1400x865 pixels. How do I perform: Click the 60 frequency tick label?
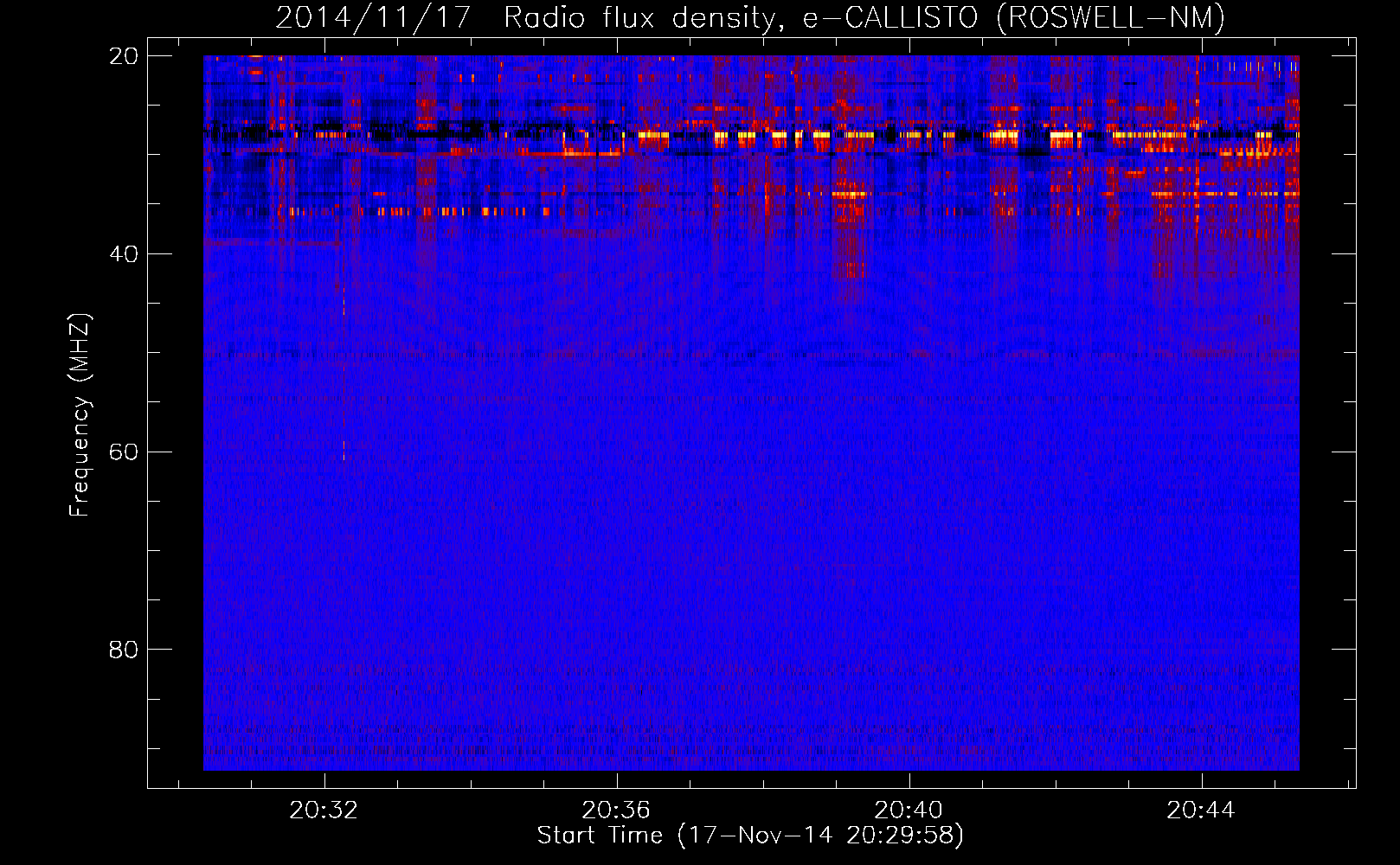(x=123, y=452)
